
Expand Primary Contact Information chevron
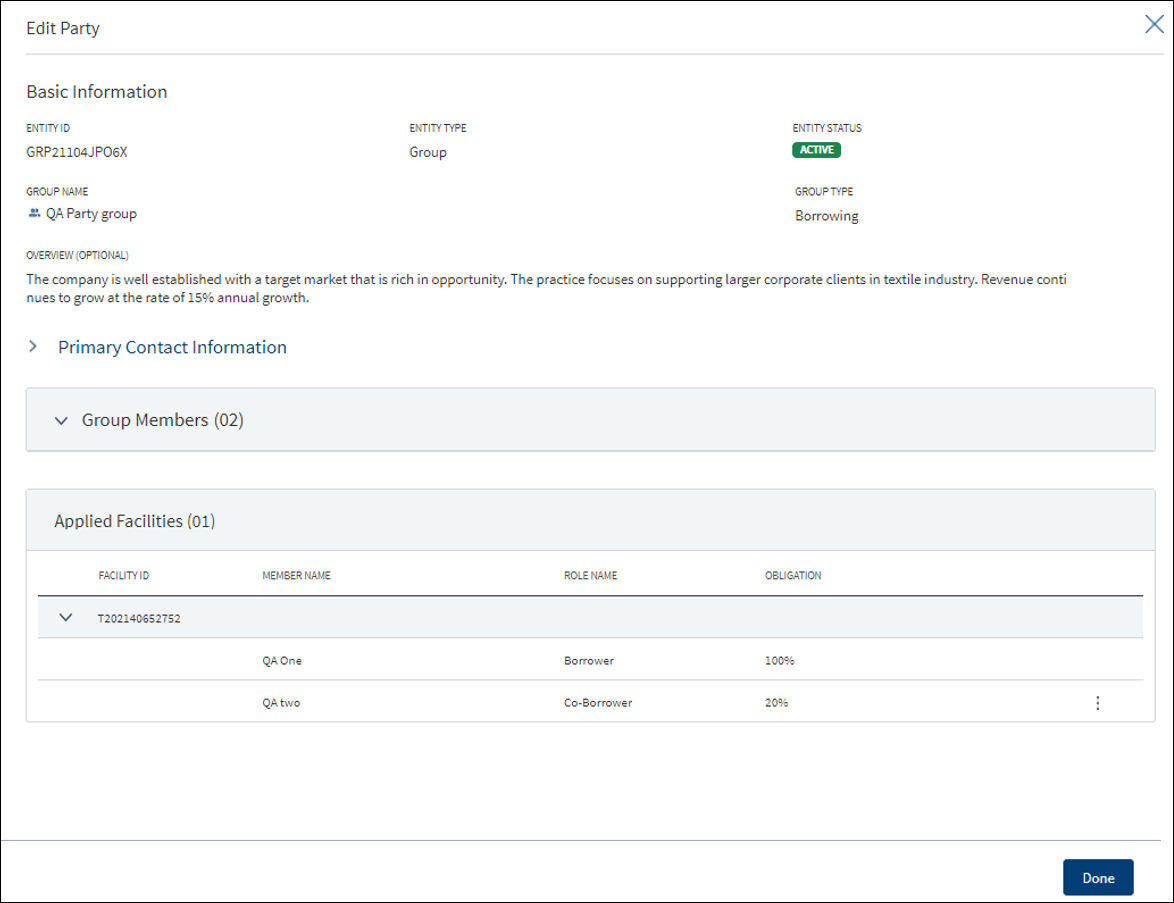33,347
